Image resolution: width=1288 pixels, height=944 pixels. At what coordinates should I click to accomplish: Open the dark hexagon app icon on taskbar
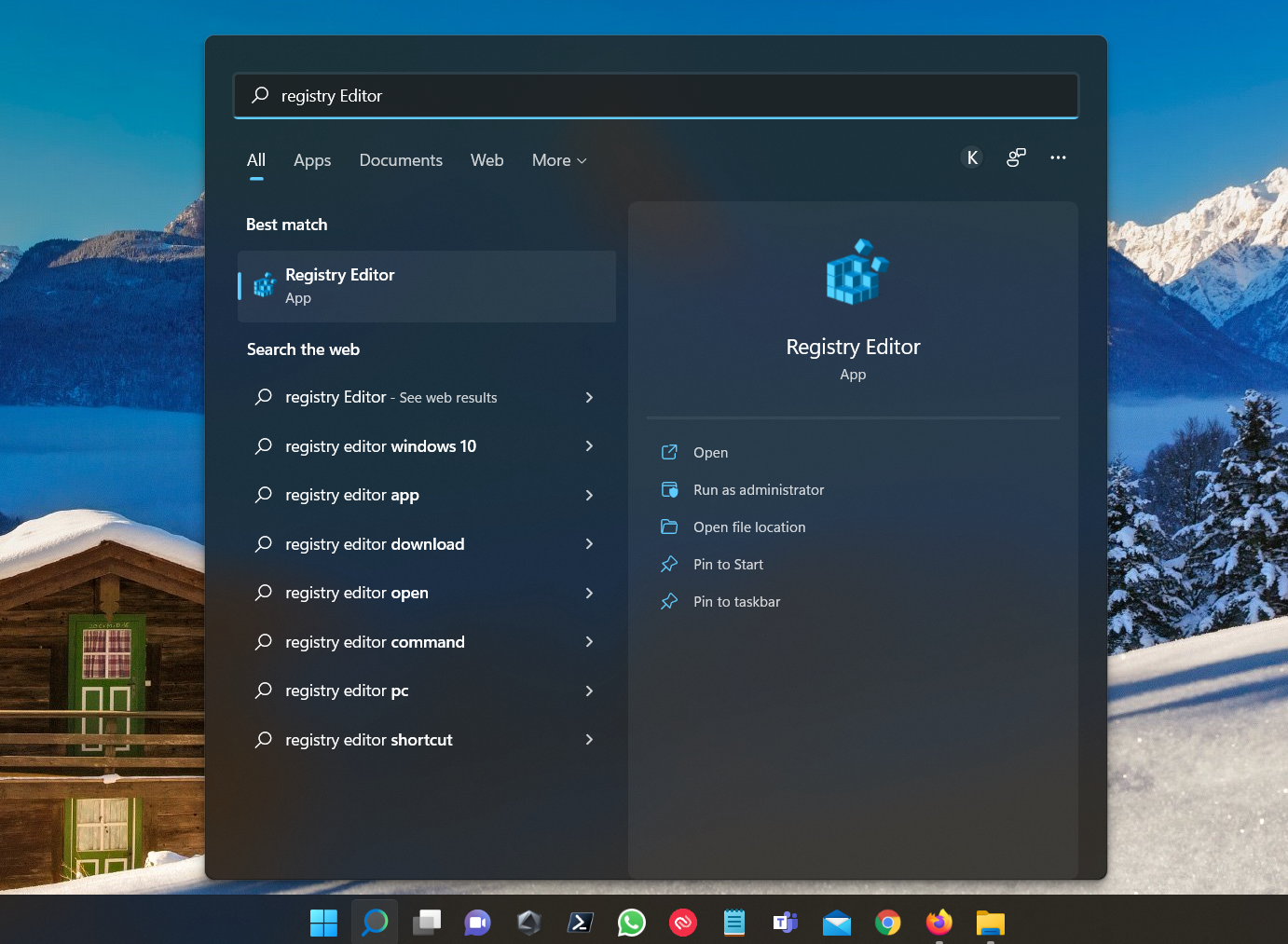pos(528,923)
